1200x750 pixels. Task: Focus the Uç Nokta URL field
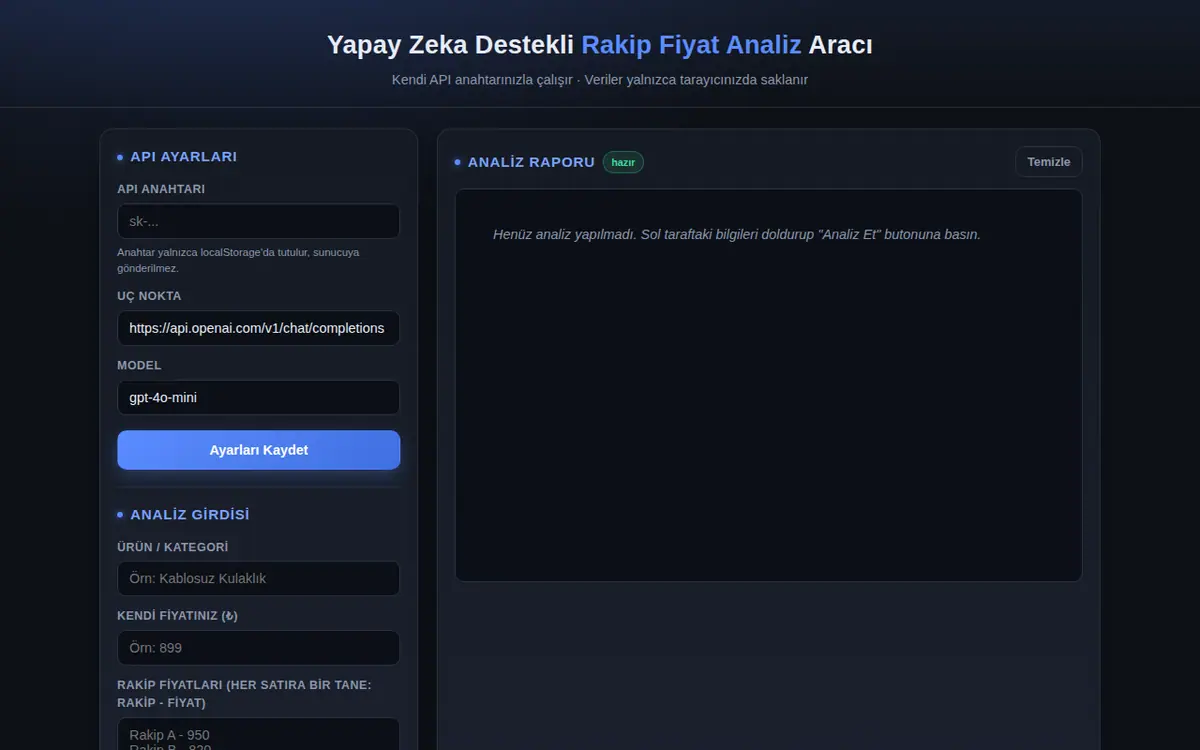(x=258, y=328)
